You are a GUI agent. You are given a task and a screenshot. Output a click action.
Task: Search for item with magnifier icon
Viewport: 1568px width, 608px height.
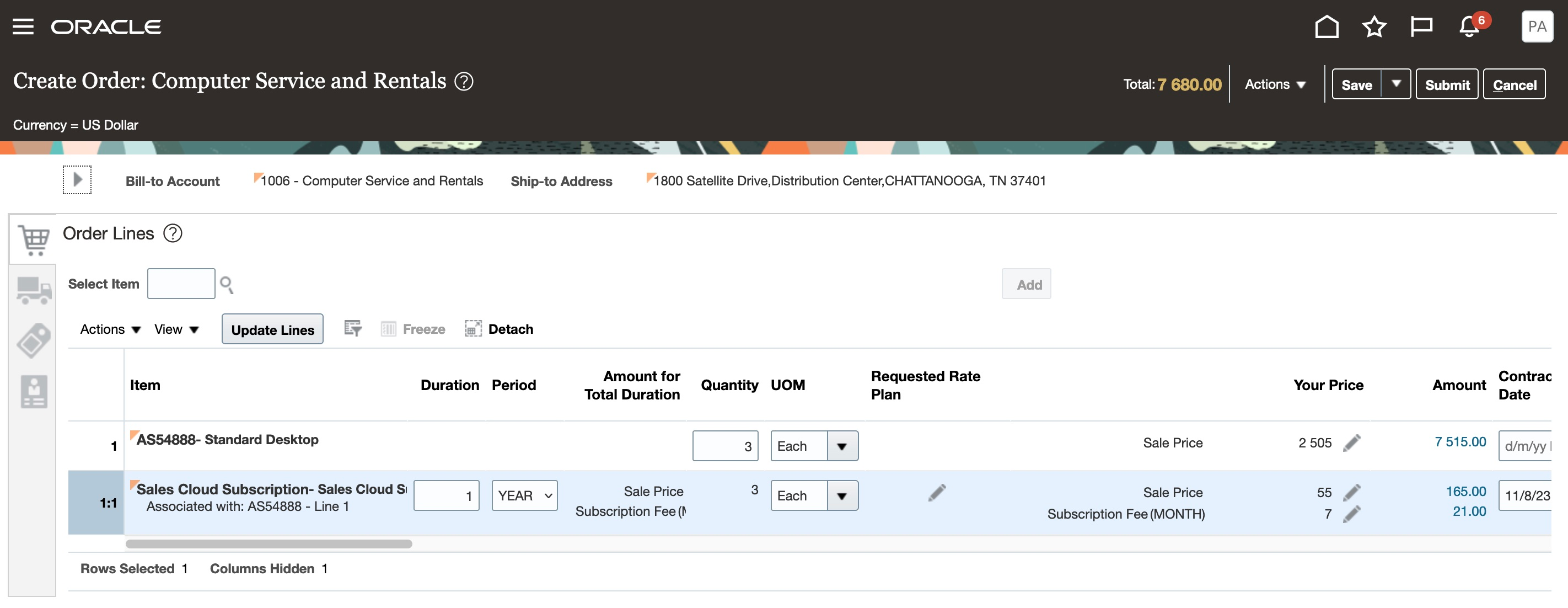tap(227, 285)
